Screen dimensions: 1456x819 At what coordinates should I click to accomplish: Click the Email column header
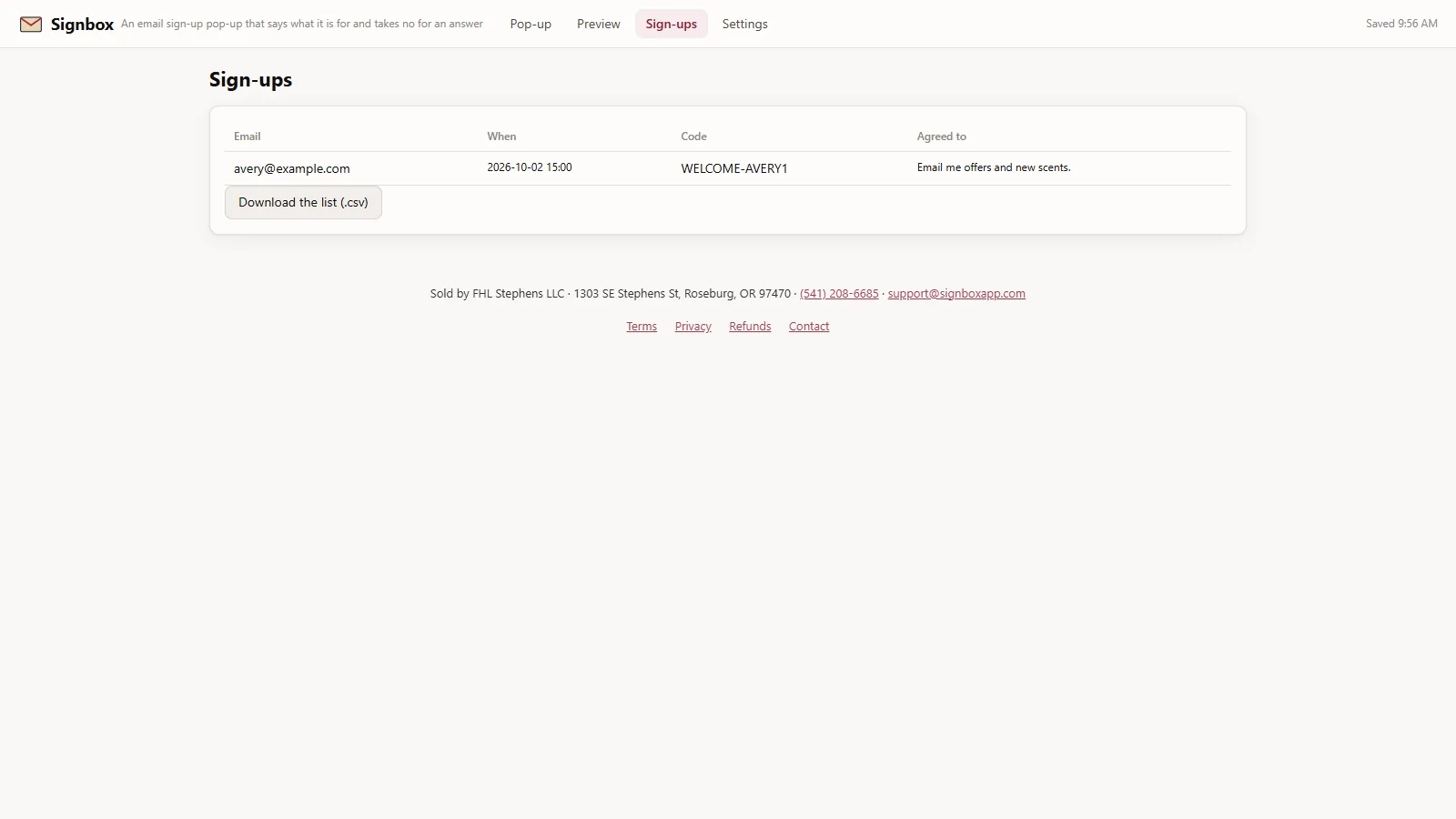click(248, 136)
